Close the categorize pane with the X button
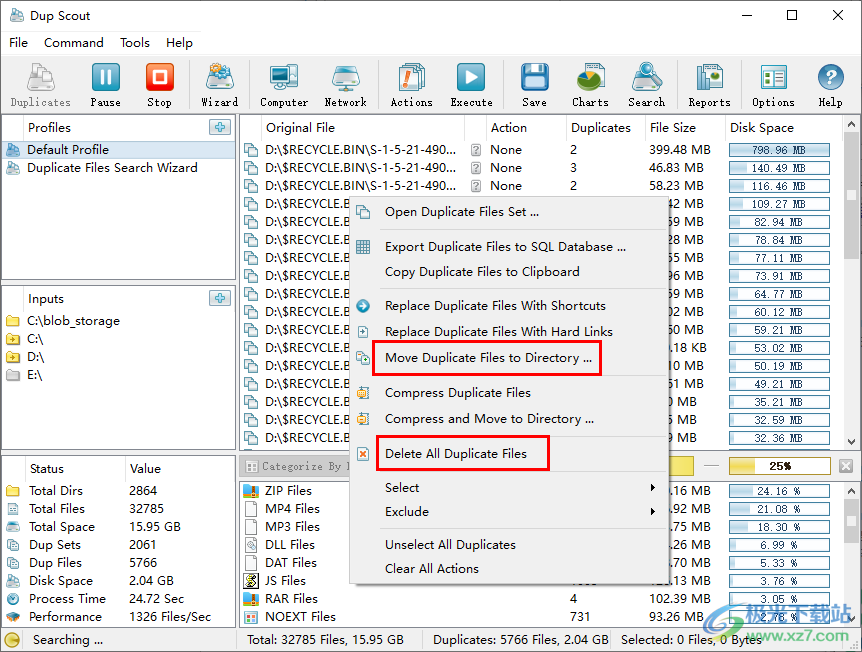862x652 pixels. [x=846, y=466]
